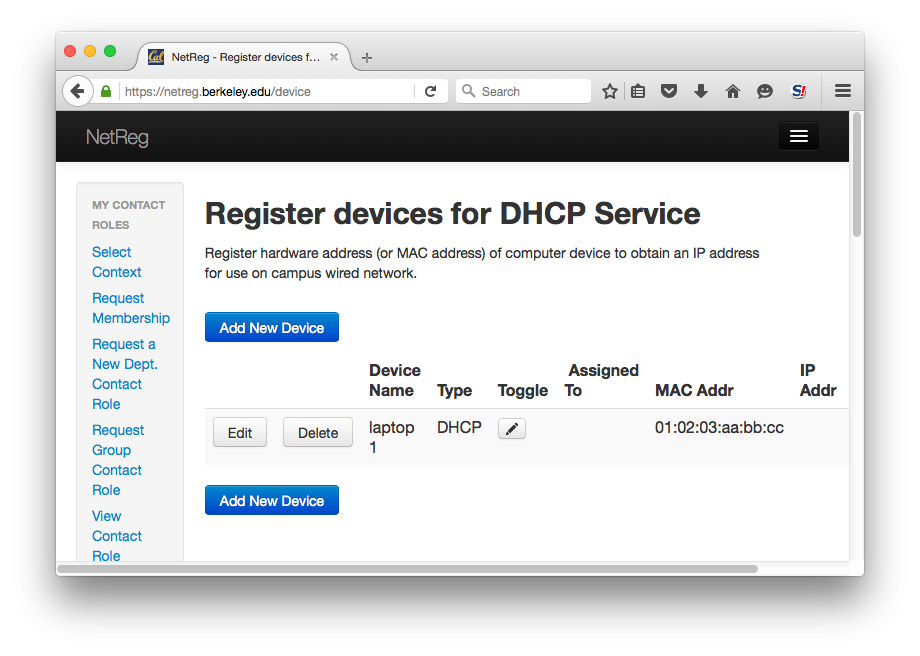Image resolution: width=920 pixels, height=656 pixels.
Task: Click the magnifier icon in search box
Action: [x=468, y=91]
